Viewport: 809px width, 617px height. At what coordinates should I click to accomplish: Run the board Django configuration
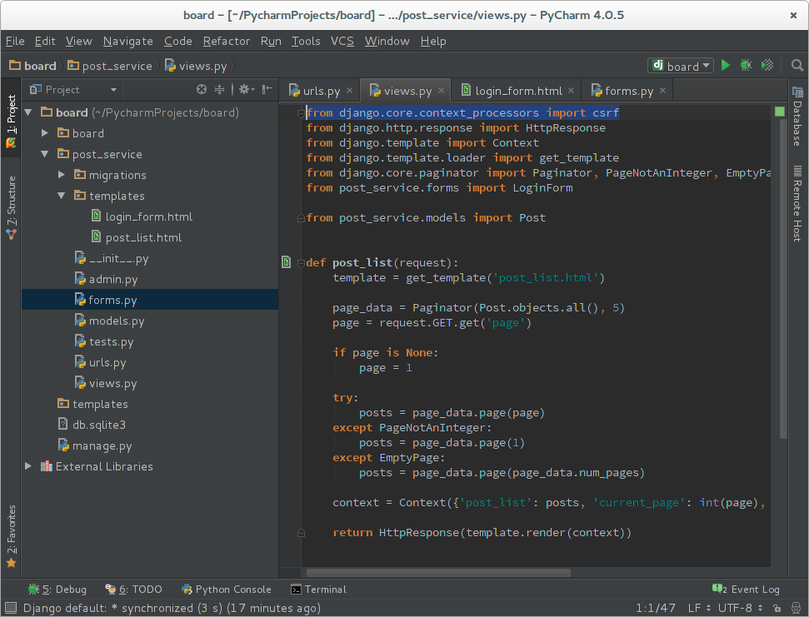725,66
